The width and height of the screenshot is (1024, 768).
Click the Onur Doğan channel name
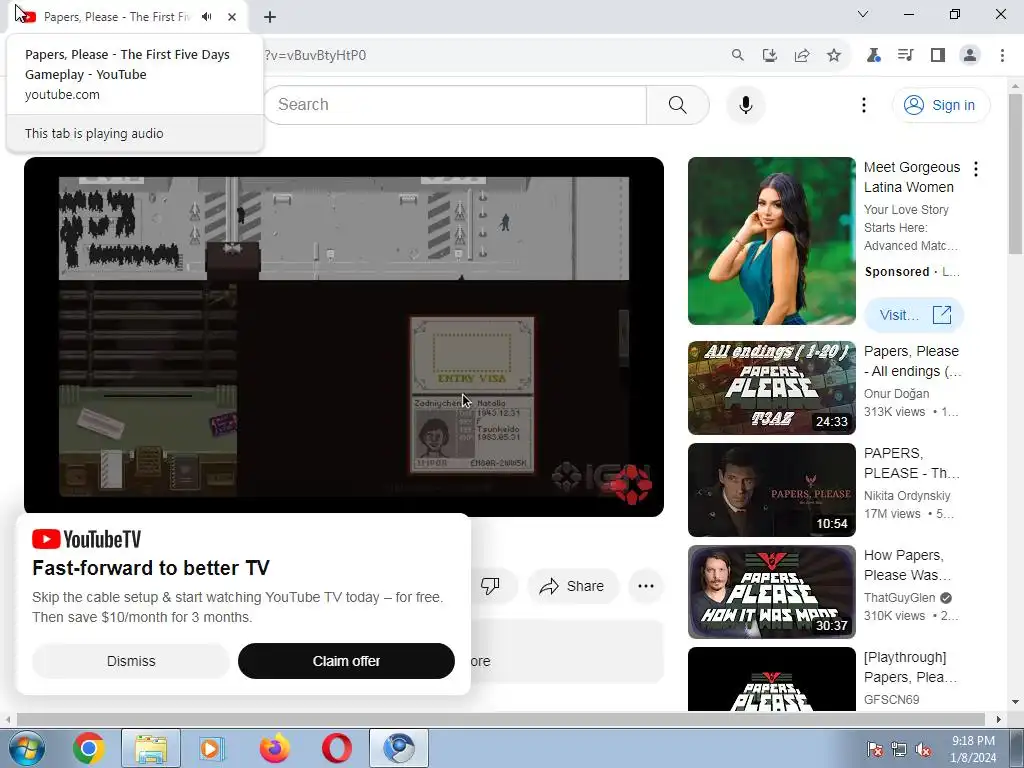(x=896, y=394)
